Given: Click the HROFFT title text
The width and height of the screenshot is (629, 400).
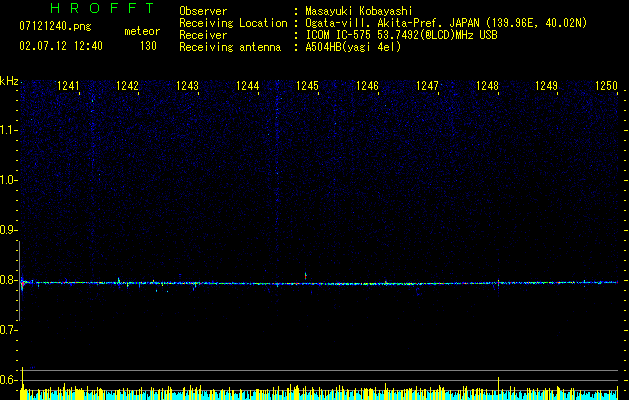Looking at the screenshot, I should tap(102, 8).
